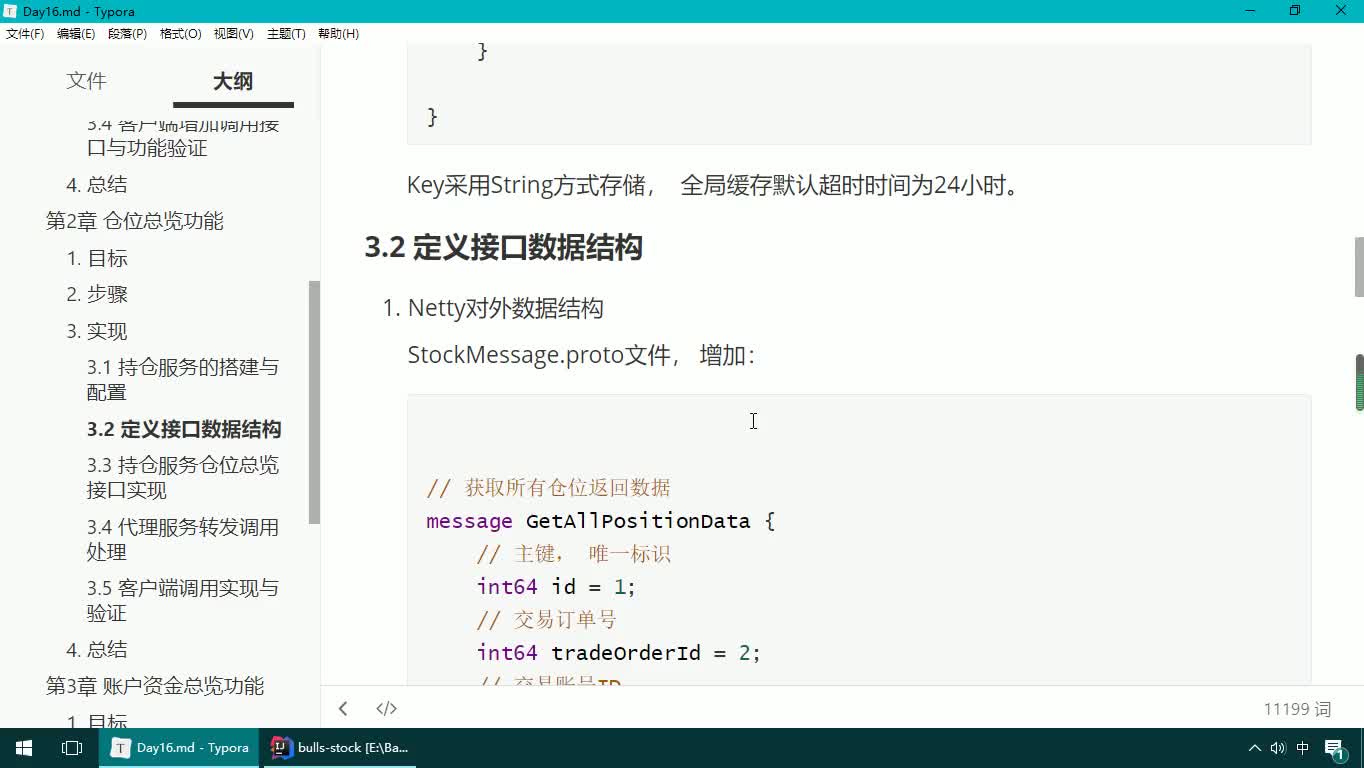Open the 段落(P) menu
Viewport: 1364px width, 768px height.
[x=127, y=34]
